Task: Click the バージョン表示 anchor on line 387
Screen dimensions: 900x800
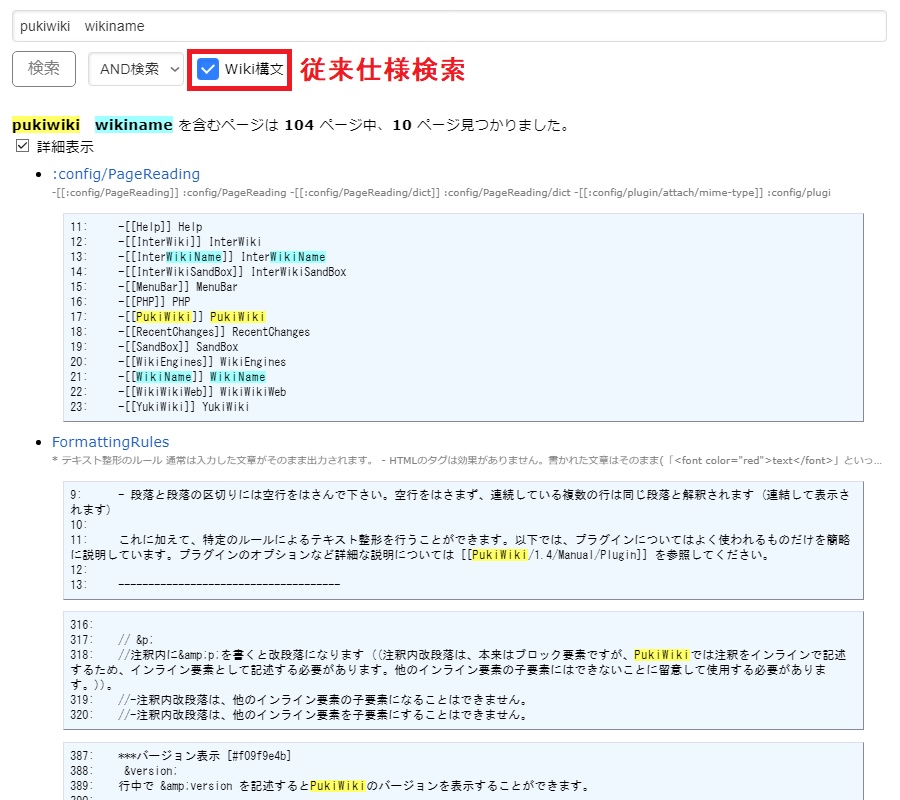Action: click(x=160, y=755)
